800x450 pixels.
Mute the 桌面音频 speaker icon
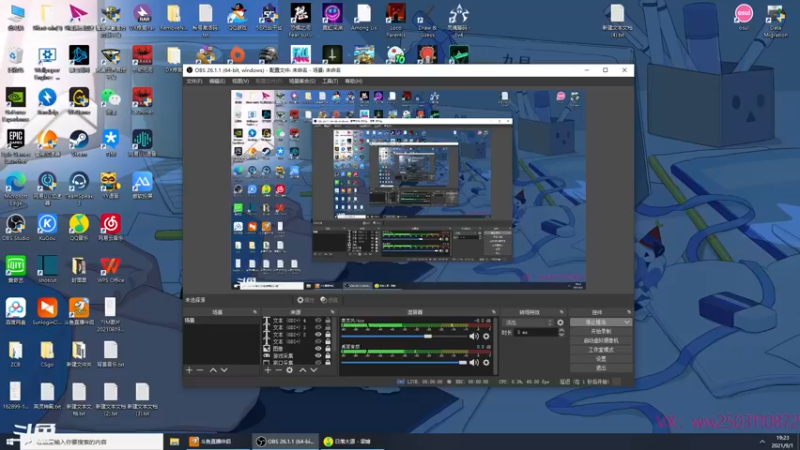[x=474, y=362]
